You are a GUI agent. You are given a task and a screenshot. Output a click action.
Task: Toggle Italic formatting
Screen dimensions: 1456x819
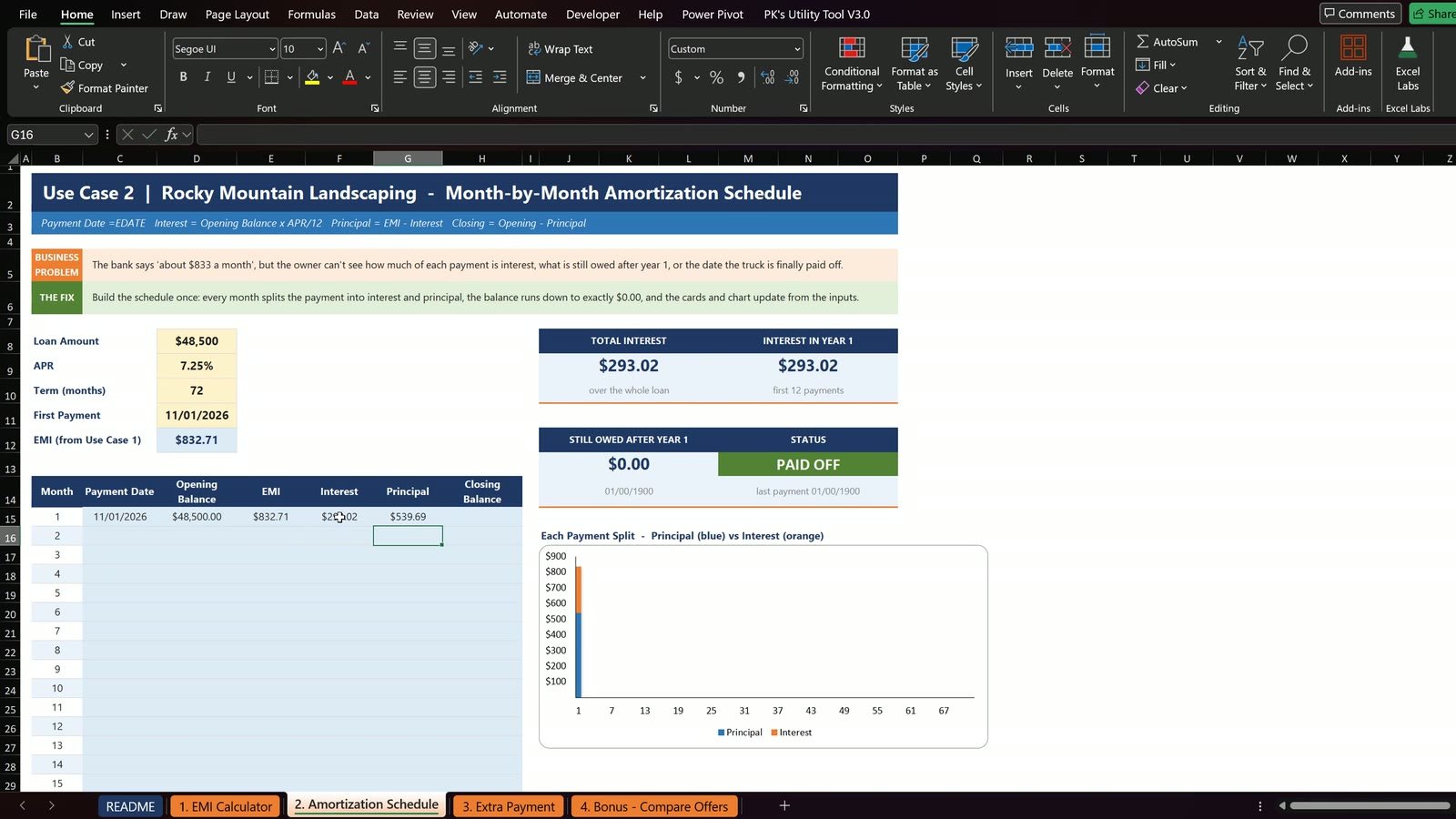[207, 77]
